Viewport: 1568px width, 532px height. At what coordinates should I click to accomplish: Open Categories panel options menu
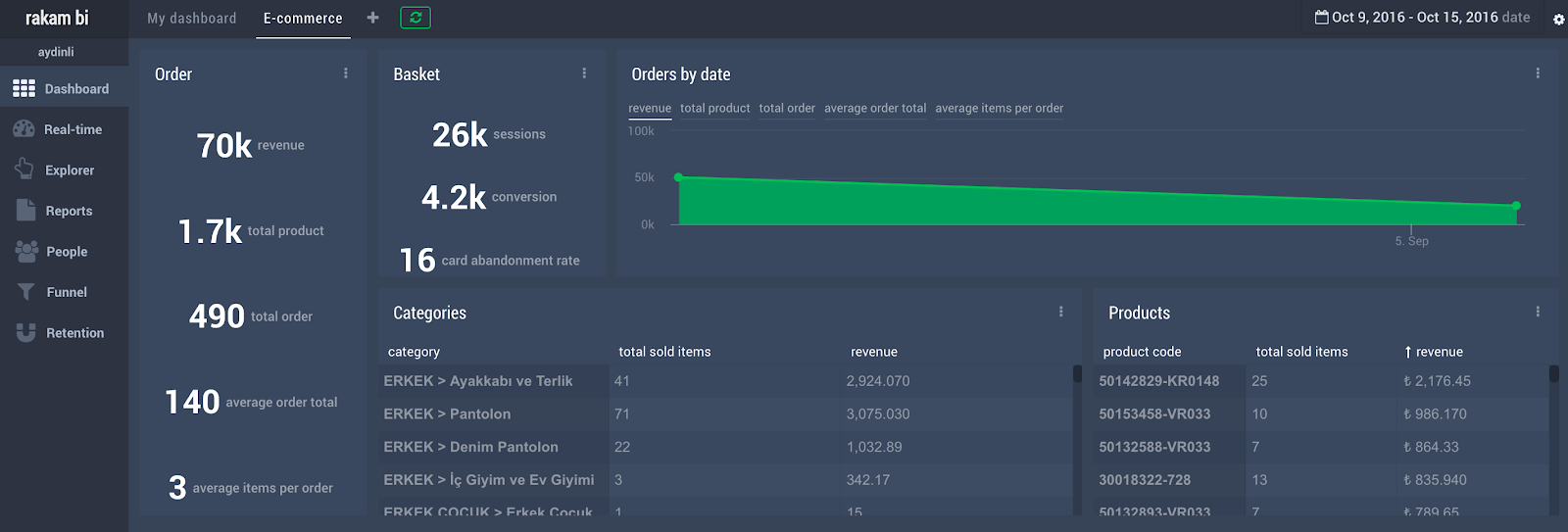1060,312
